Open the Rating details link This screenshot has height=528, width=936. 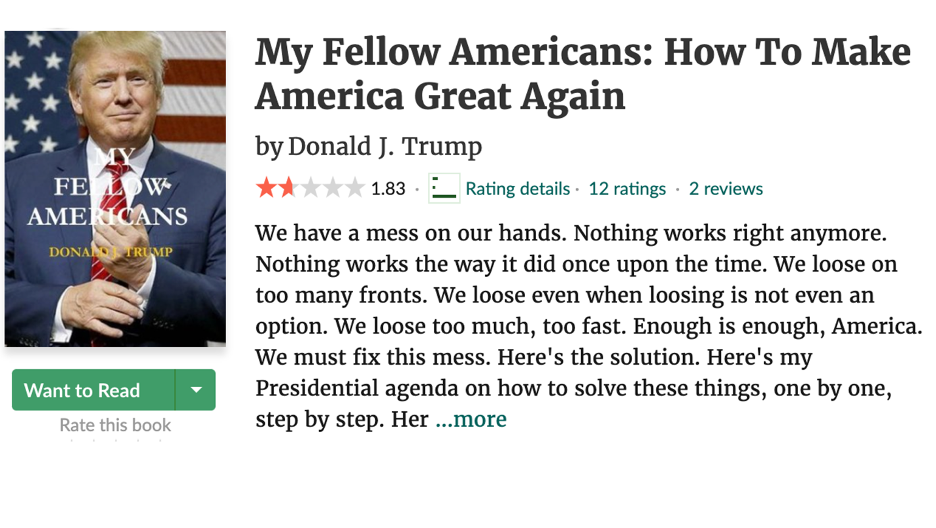(x=517, y=189)
